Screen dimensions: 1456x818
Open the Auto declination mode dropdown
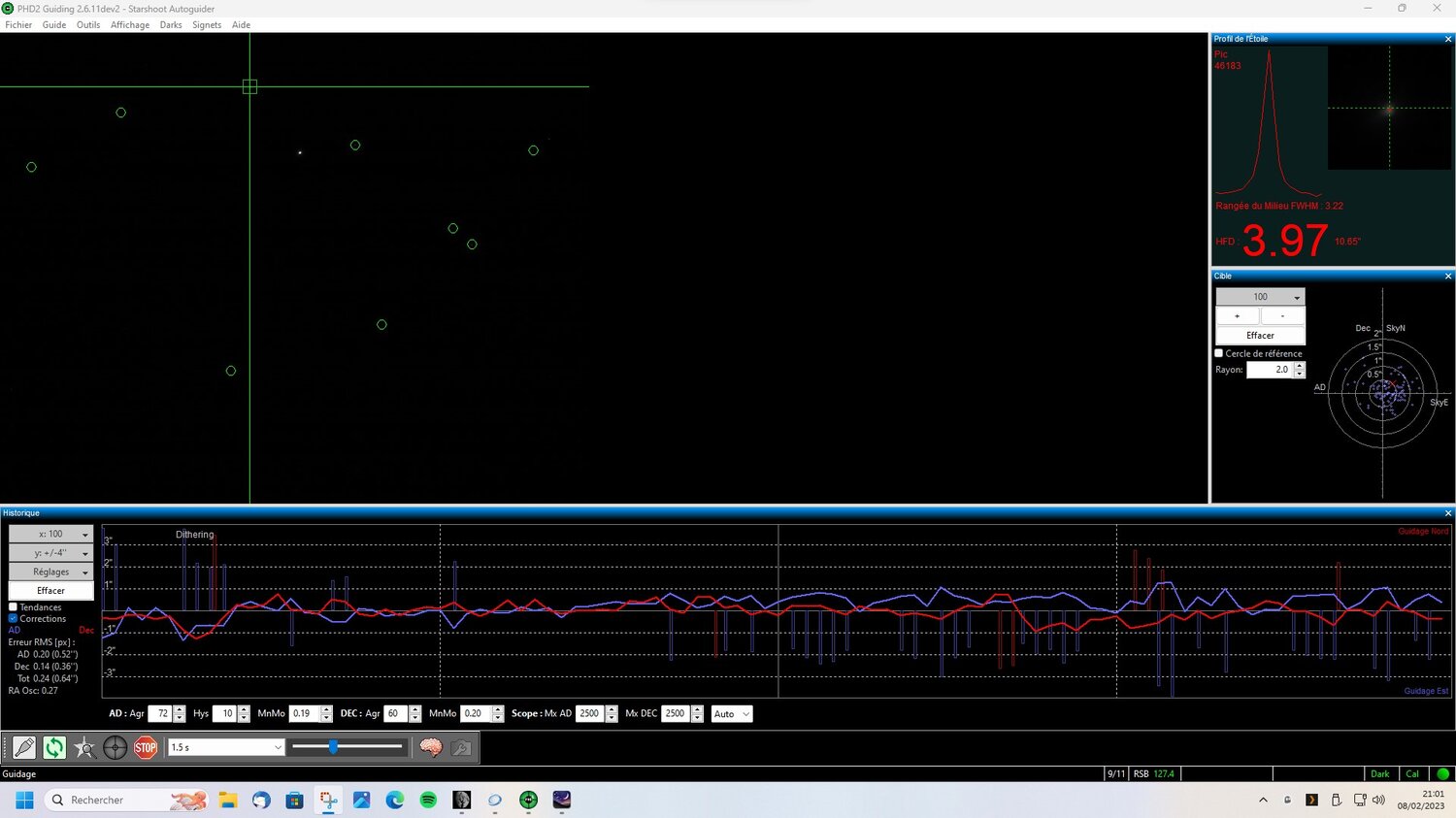732,714
